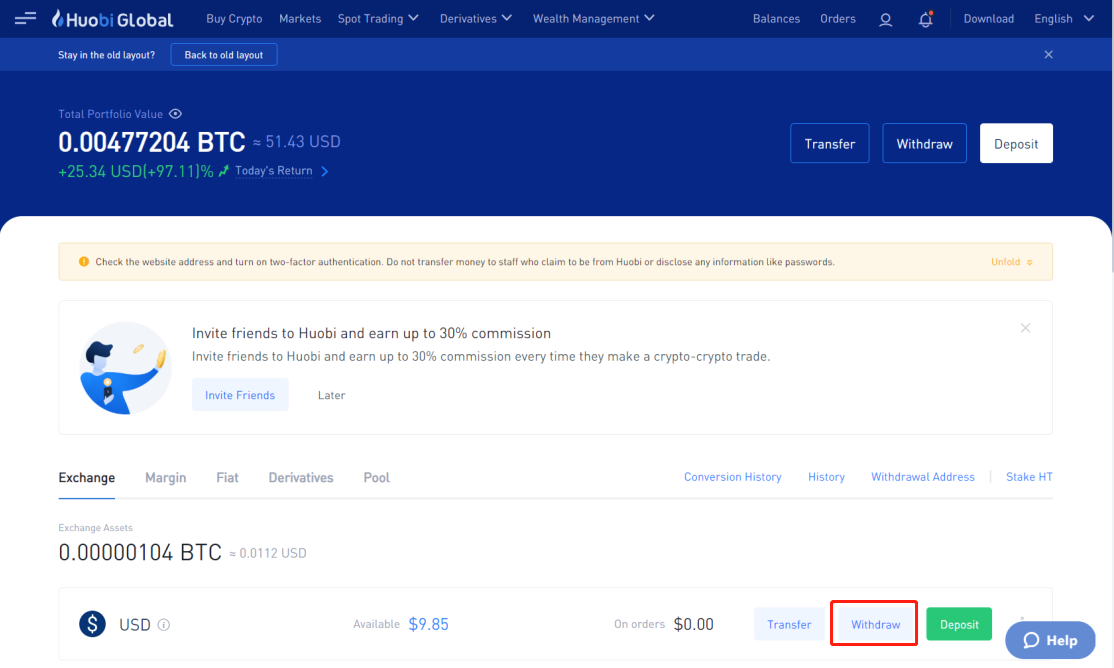The height and width of the screenshot is (668, 1114).
Task: Click Download in the header
Action: coord(988,18)
